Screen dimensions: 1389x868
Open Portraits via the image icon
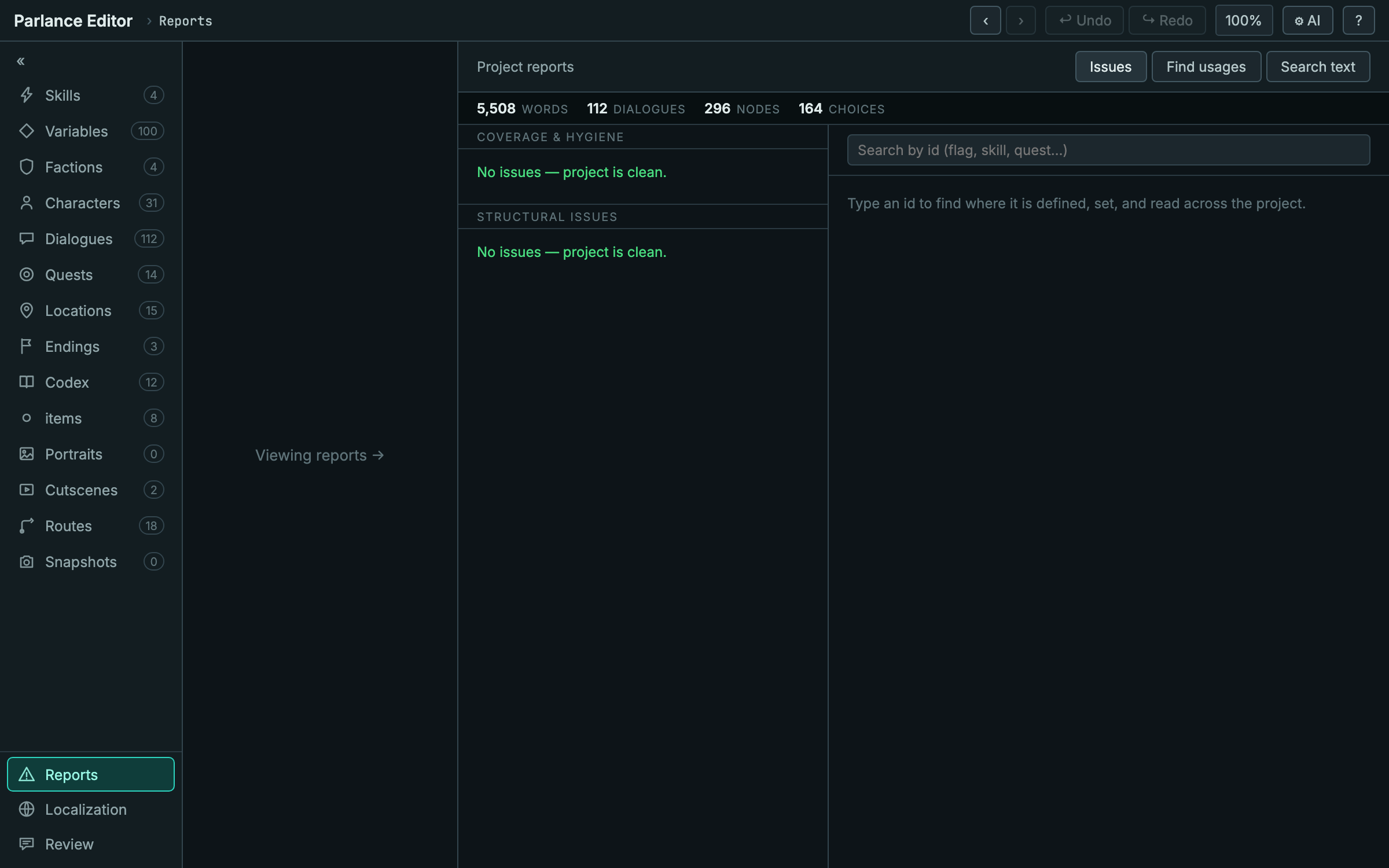[27, 454]
